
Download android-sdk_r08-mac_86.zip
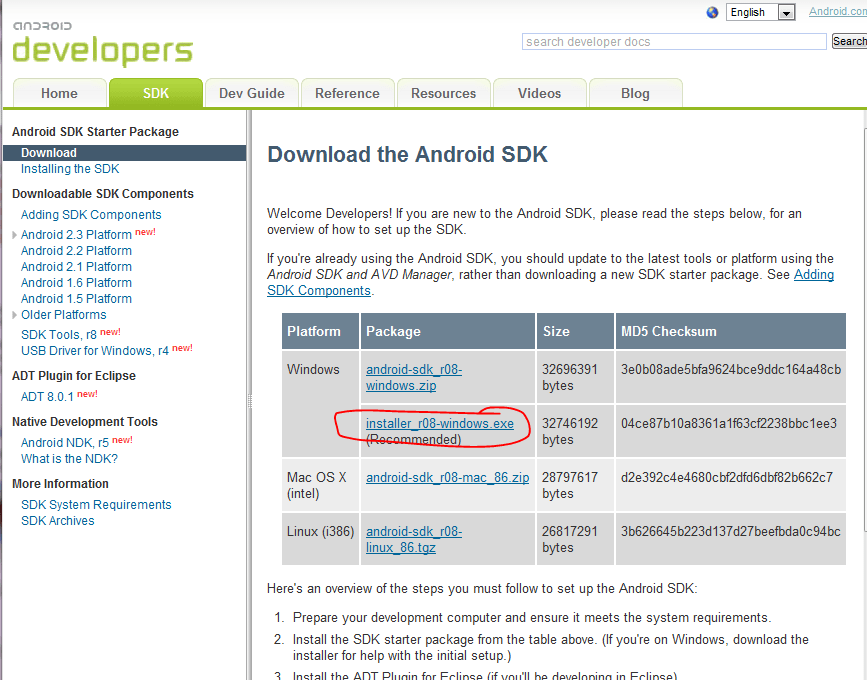[x=447, y=477]
